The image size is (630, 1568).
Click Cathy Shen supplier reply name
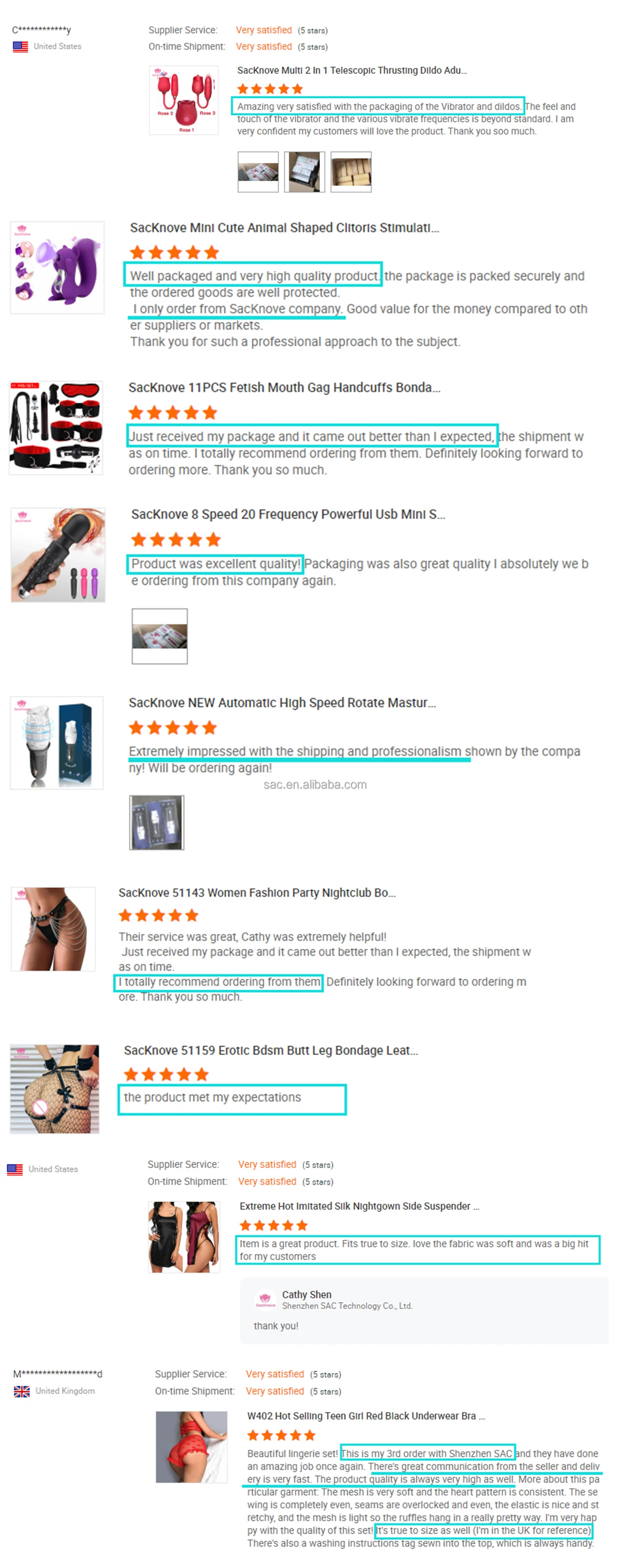pos(307,1294)
